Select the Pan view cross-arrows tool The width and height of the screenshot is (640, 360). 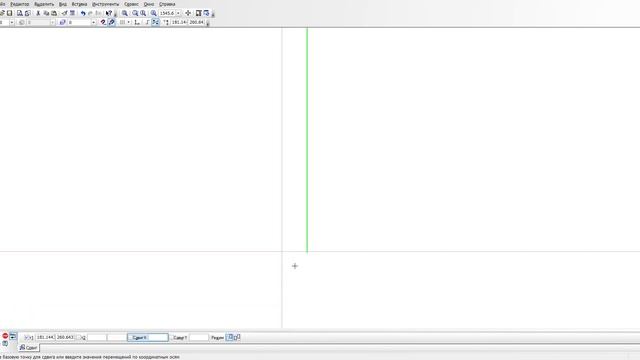coord(188,13)
